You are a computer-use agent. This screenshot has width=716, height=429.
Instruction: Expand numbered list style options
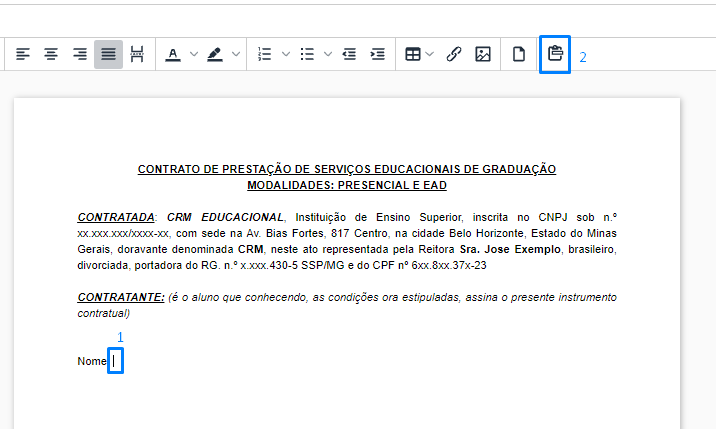point(286,54)
